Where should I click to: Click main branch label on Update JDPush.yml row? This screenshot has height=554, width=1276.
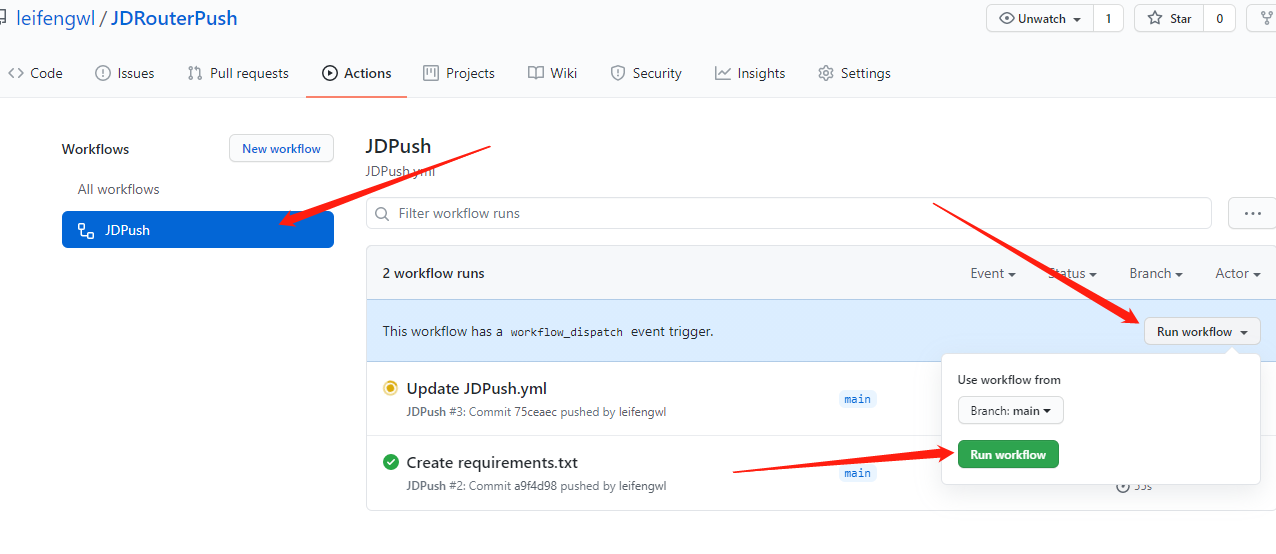pos(858,399)
